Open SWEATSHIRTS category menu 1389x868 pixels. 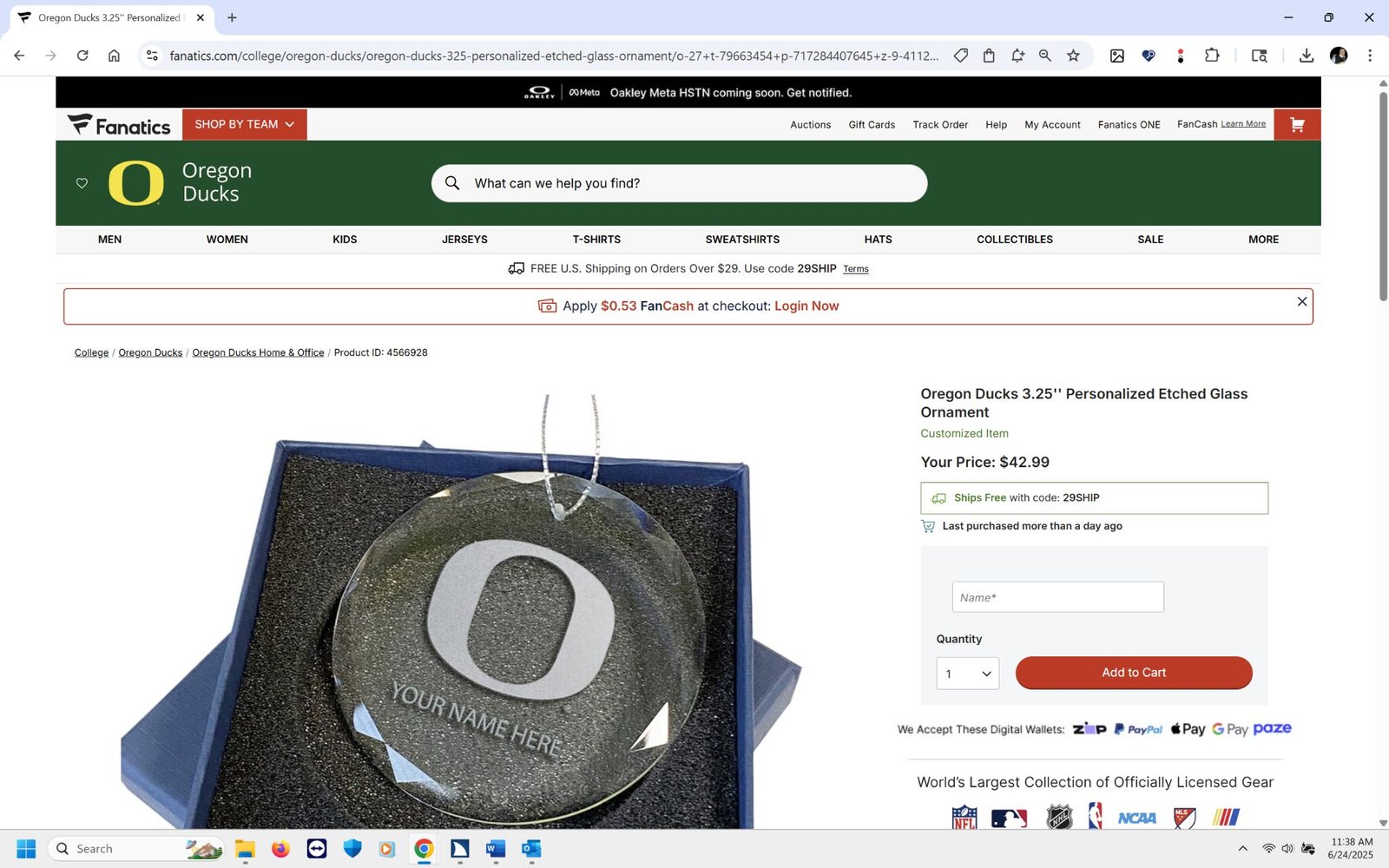[742, 240]
